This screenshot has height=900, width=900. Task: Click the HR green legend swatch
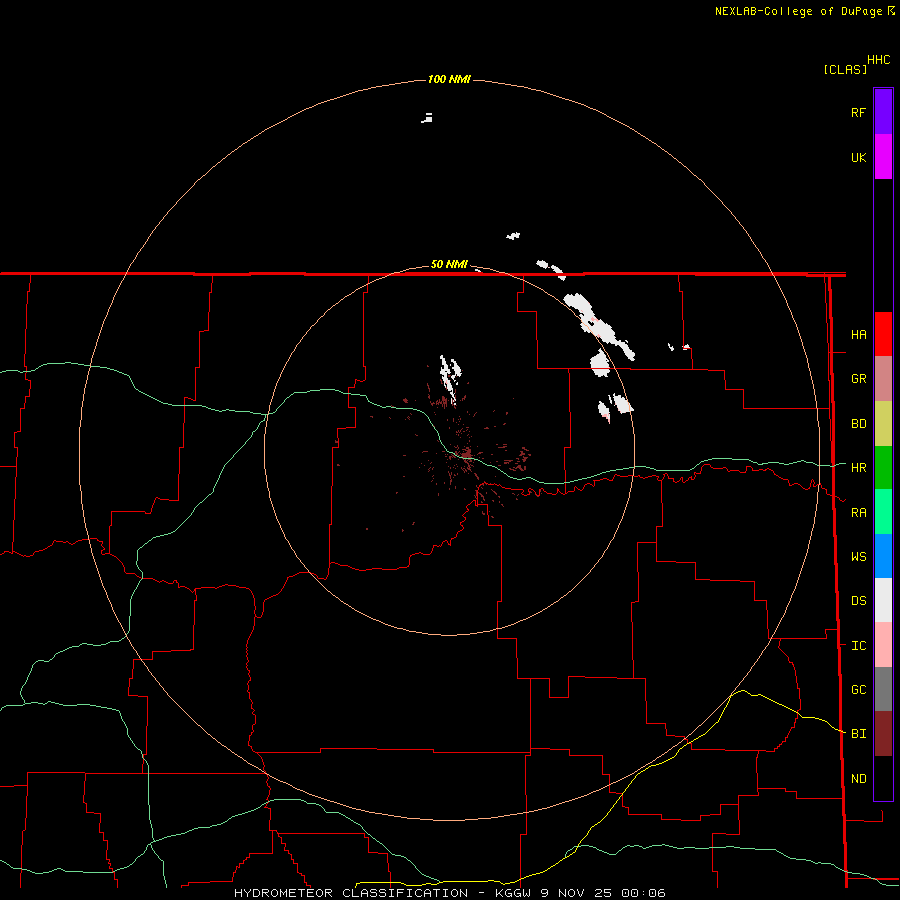coord(883,468)
